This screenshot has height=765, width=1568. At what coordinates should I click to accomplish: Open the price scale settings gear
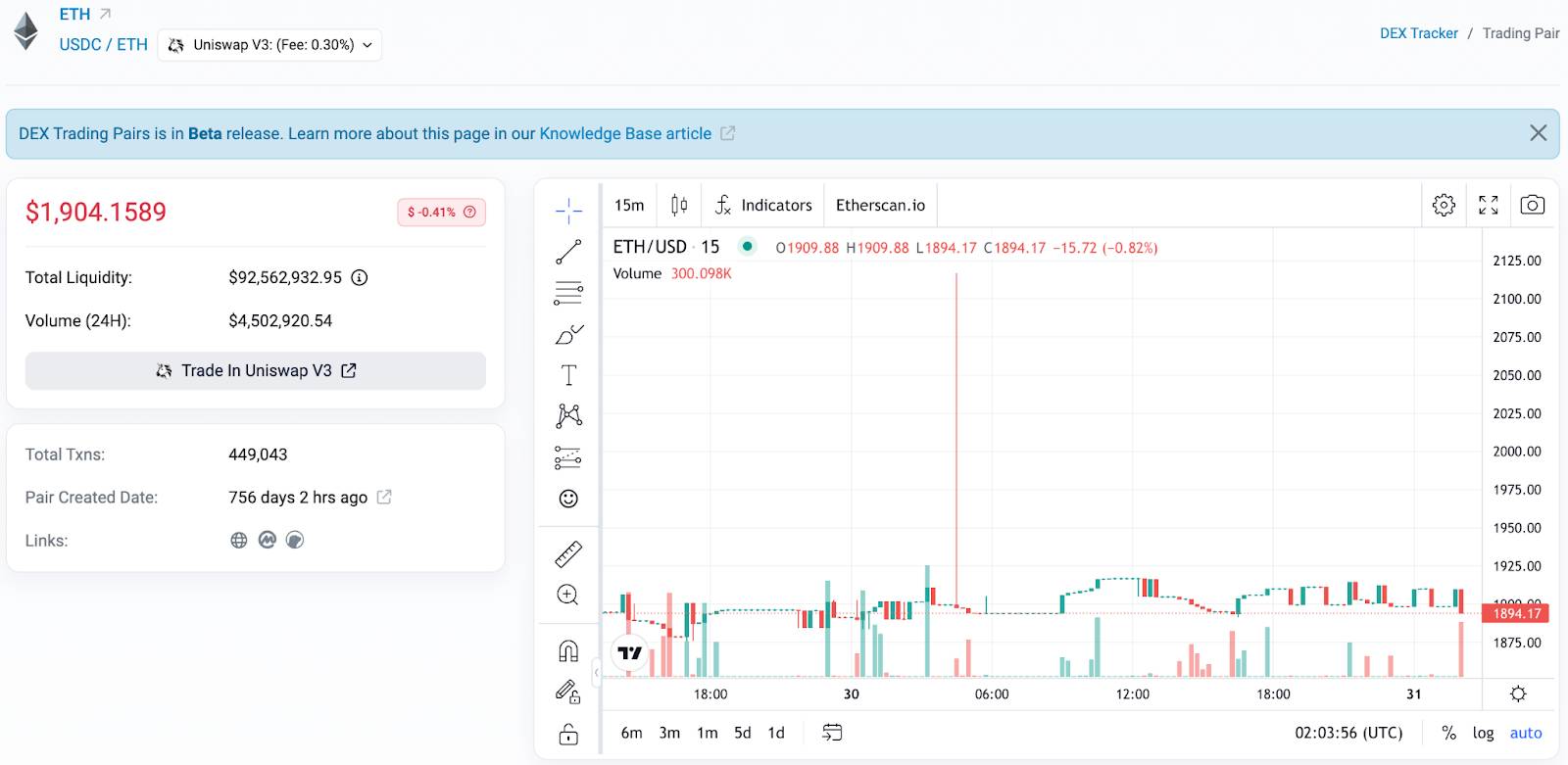tap(1518, 693)
